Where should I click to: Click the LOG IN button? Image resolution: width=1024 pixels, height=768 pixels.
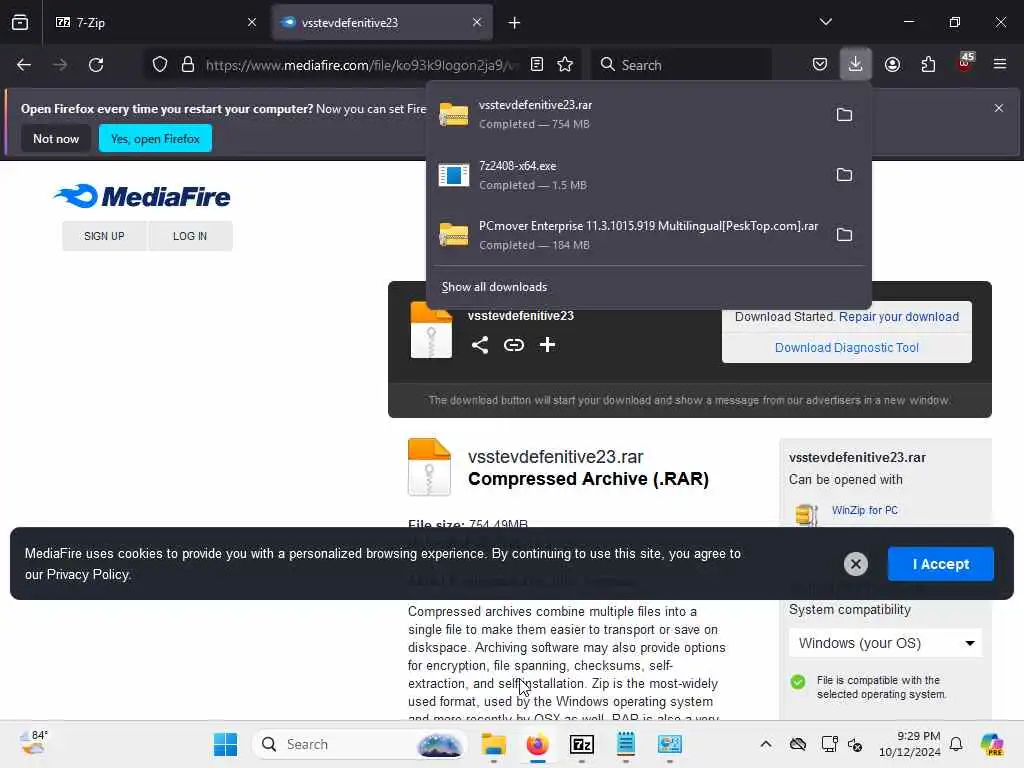[x=190, y=236]
